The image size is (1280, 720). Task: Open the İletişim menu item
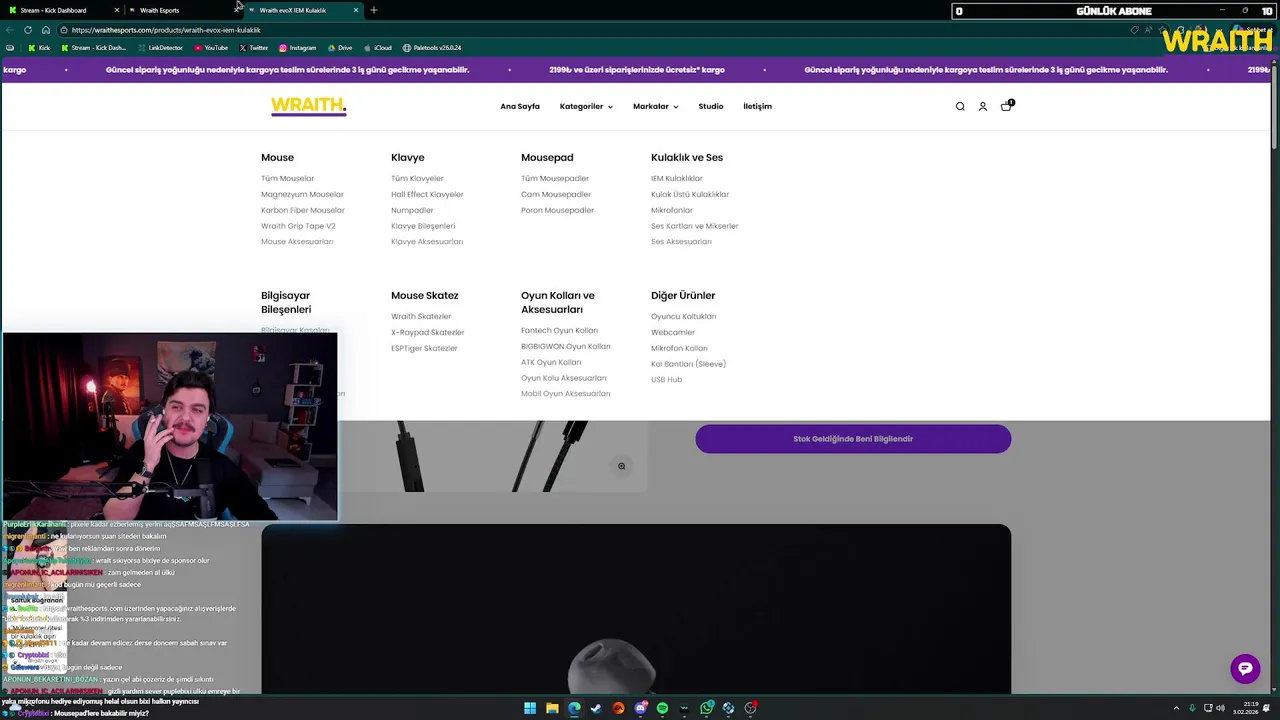pyautogui.click(x=757, y=106)
